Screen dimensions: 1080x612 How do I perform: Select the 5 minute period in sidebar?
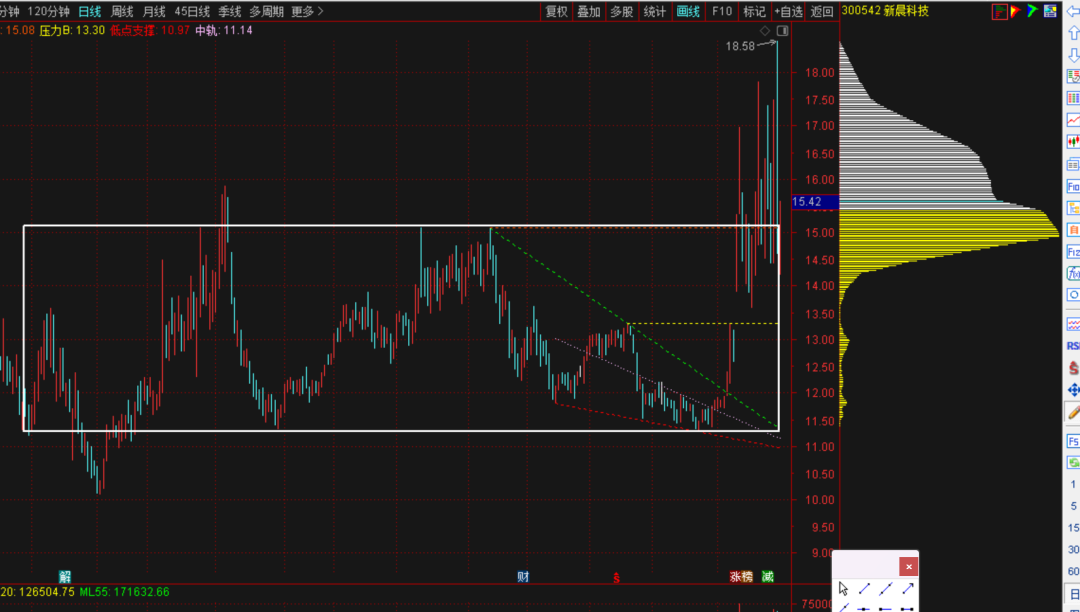pos(1073,507)
